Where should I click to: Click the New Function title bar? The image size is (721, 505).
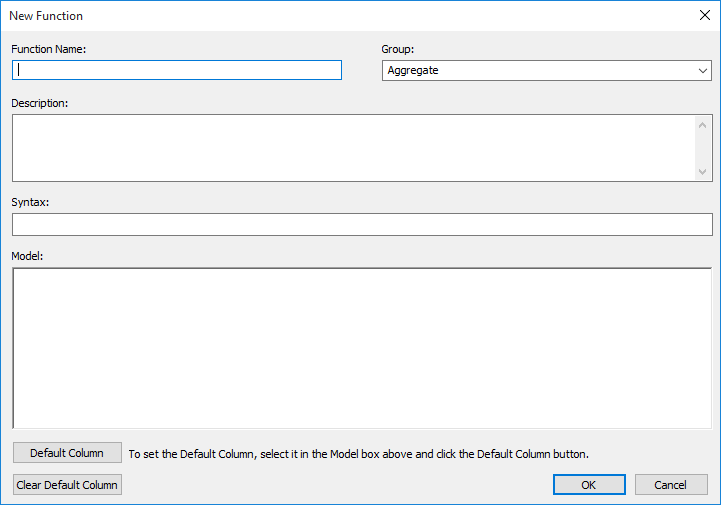[x=300, y=15]
